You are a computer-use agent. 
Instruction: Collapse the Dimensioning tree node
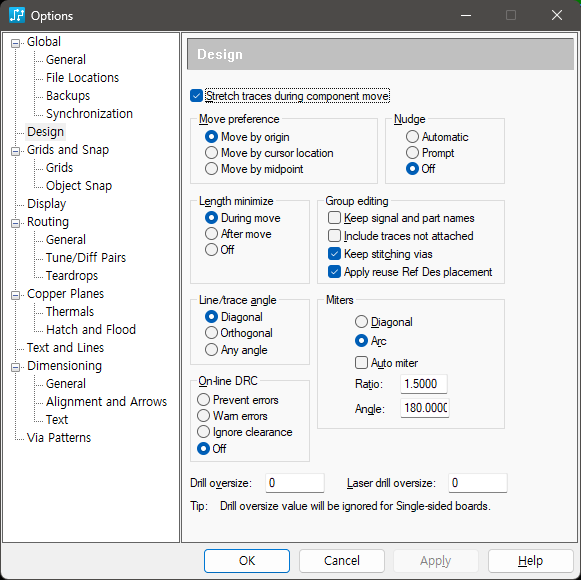click(x=15, y=367)
